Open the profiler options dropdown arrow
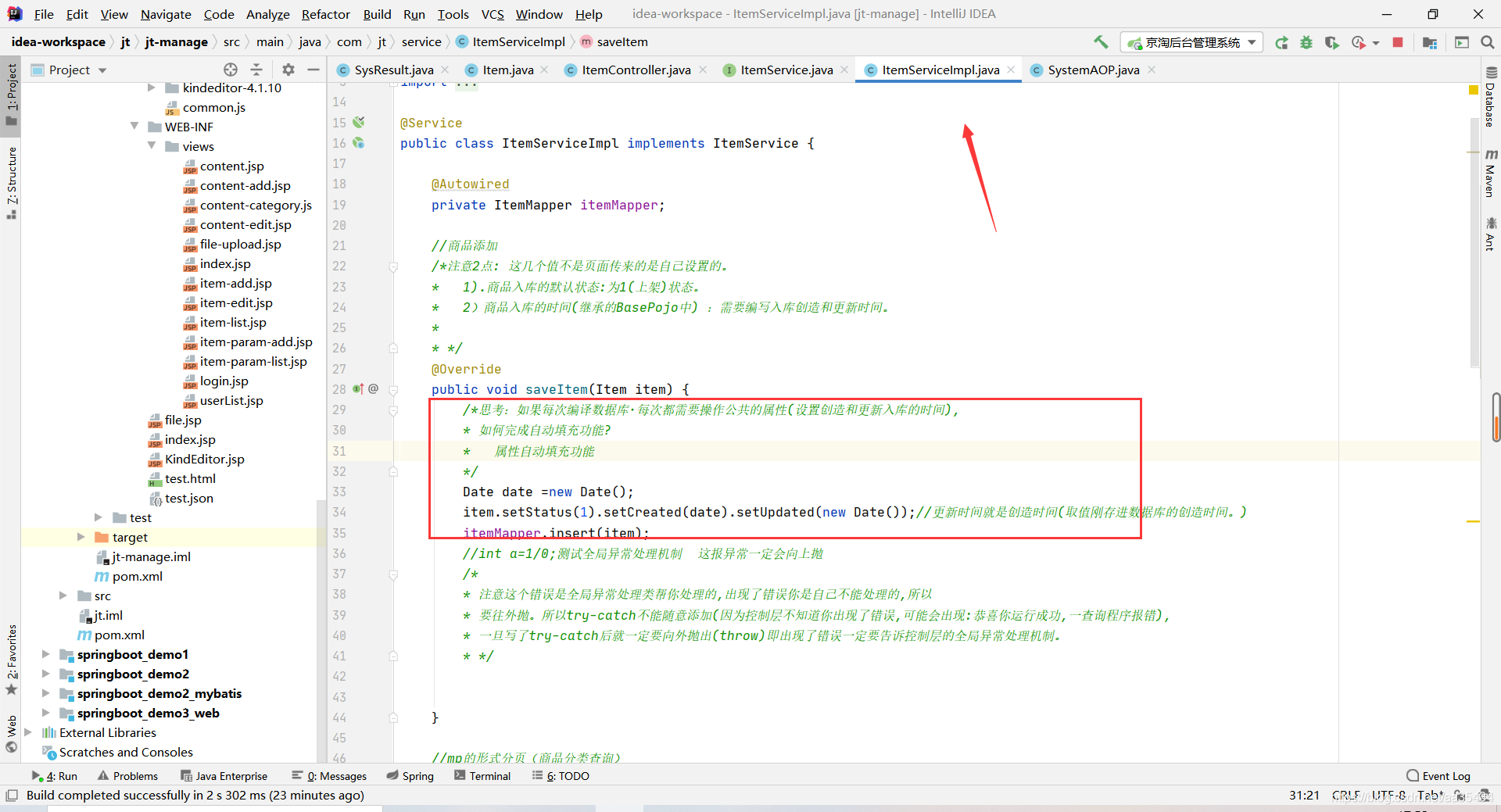Viewport: 1501px width, 812px height. pyautogui.click(x=1375, y=43)
